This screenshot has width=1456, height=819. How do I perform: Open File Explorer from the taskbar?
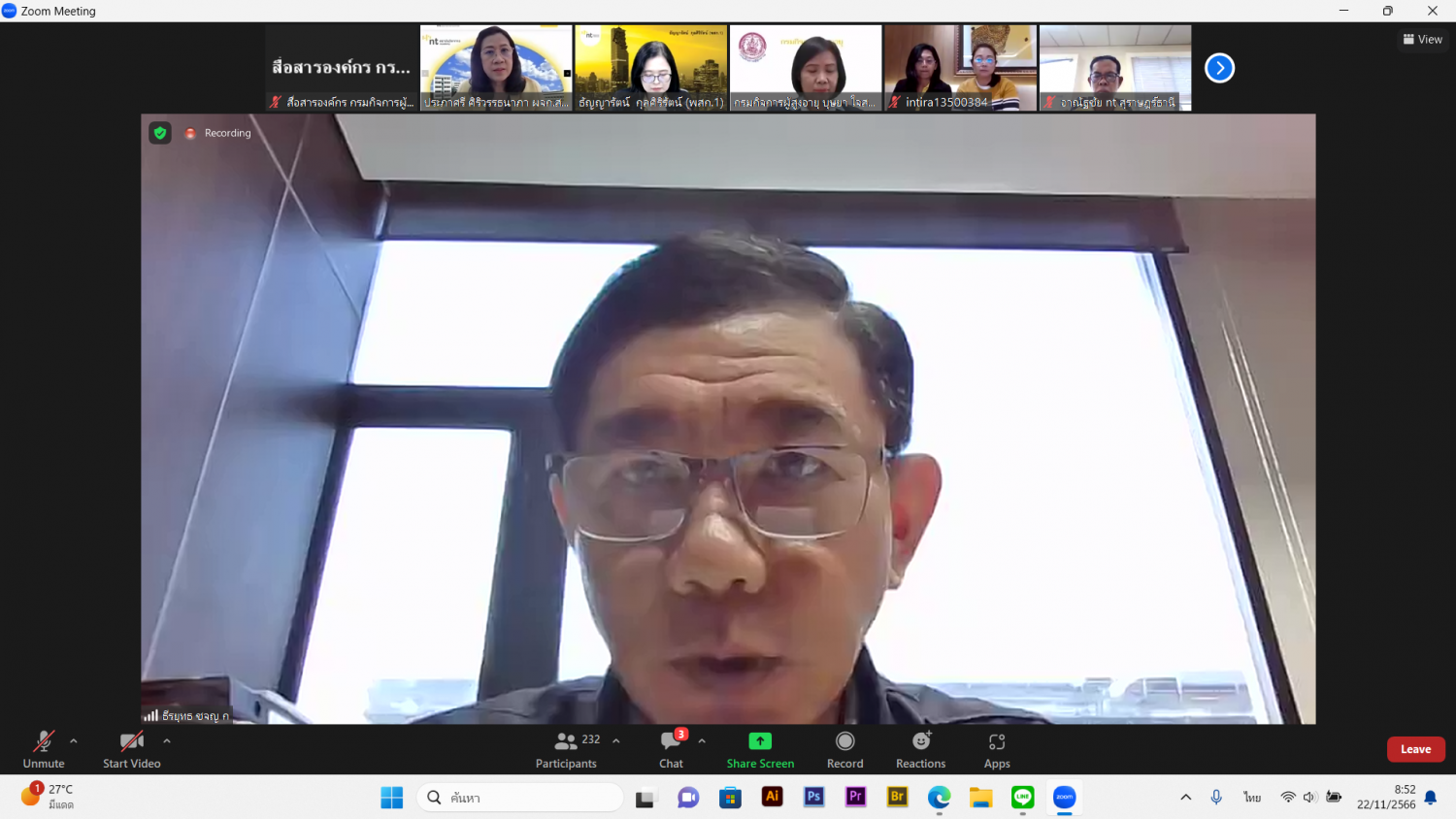[x=981, y=798]
